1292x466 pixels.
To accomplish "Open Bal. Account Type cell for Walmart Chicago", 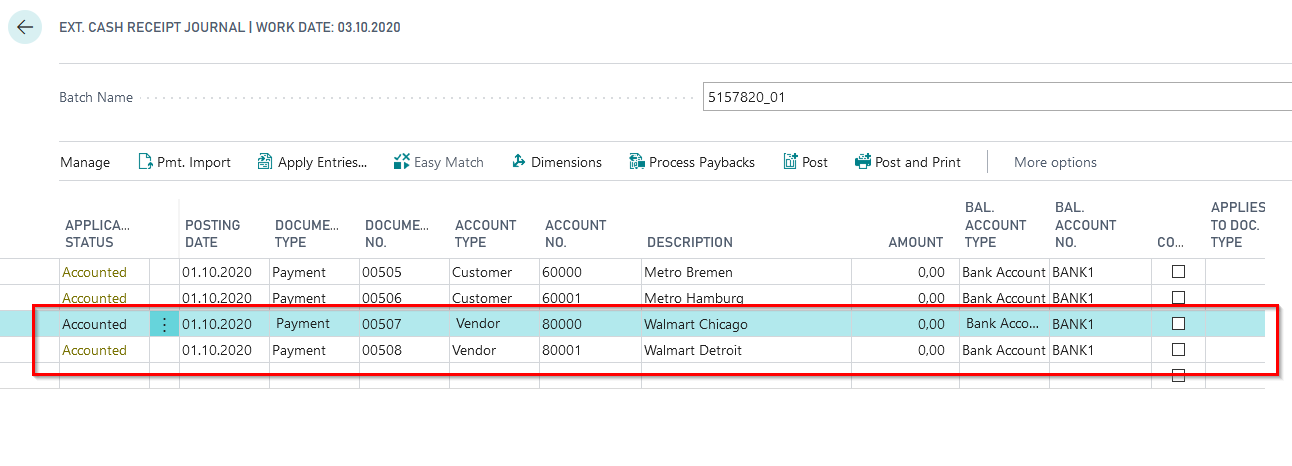I will pos(1005,324).
